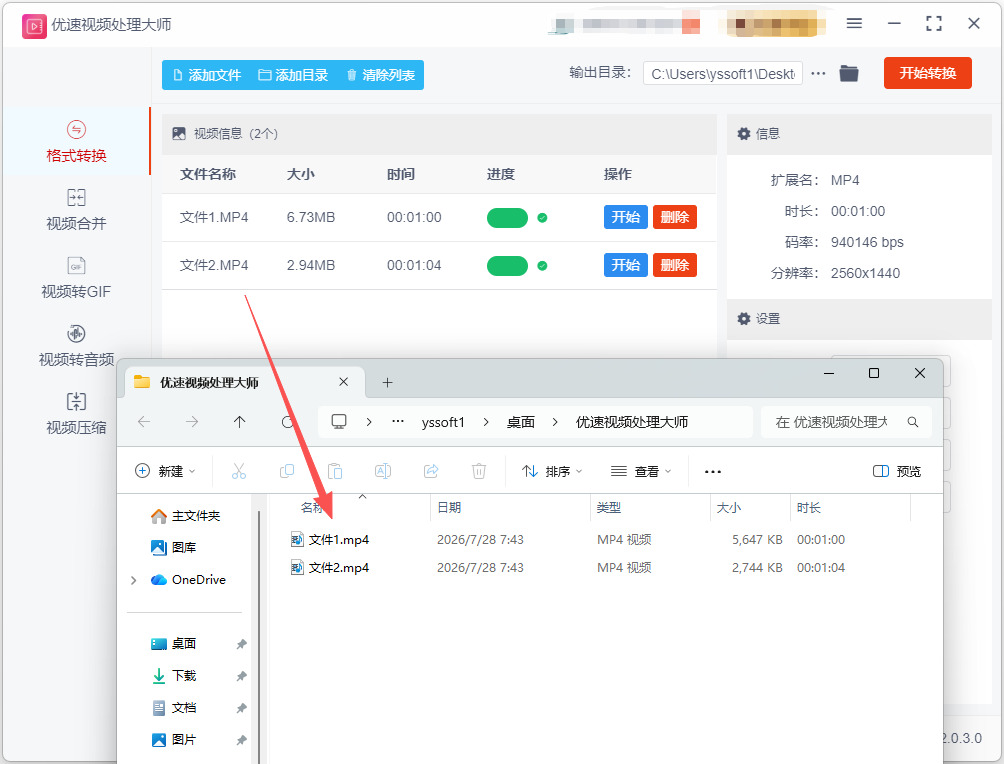Delete 文件2.MP4 with 删除 button
The height and width of the screenshot is (764, 1004).
[x=675, y=265]
